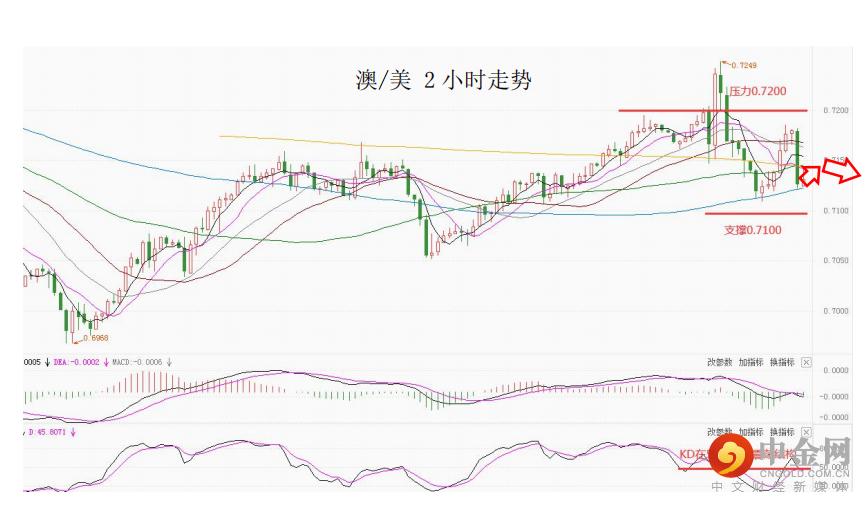Open 换指标 in the MACD panel
865x505 pixels.
(781, 362)
